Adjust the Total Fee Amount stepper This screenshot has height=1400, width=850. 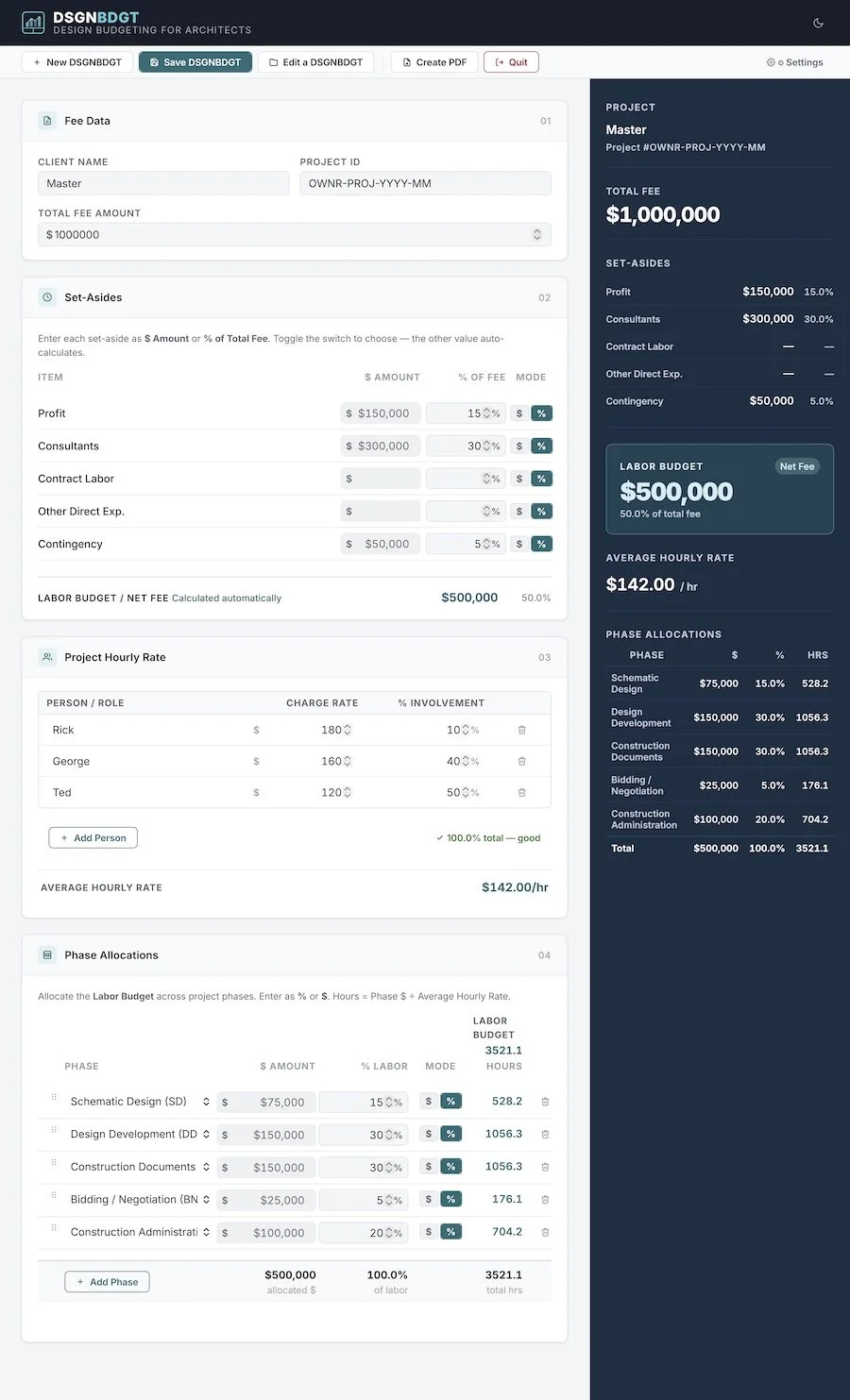(x=536, y=234)
